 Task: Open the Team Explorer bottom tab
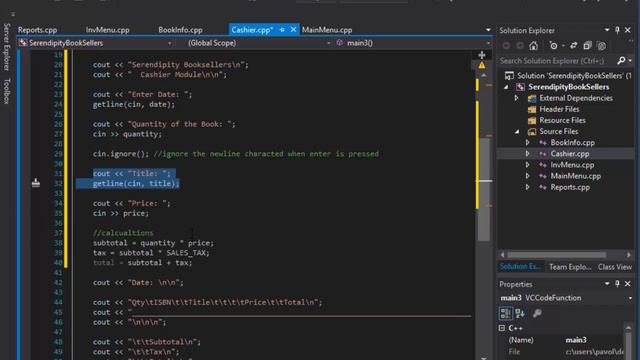570,267
